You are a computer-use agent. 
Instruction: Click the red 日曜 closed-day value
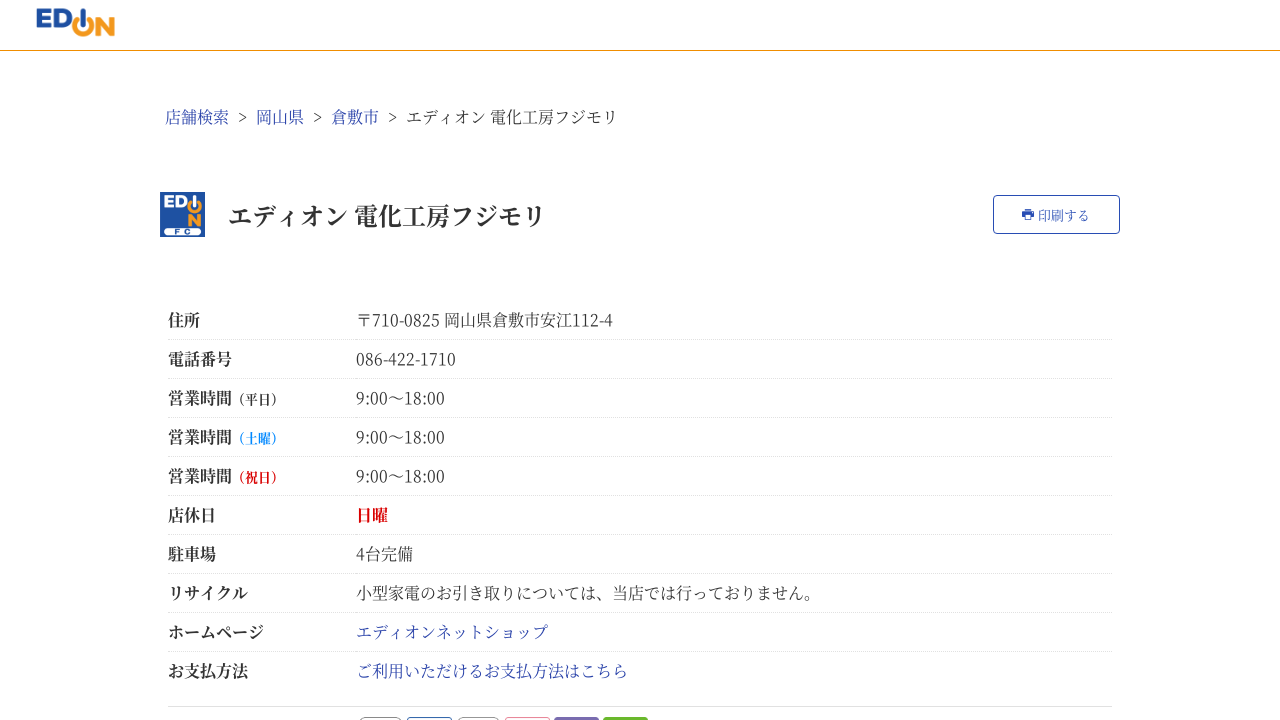click(x=372, y=515)
